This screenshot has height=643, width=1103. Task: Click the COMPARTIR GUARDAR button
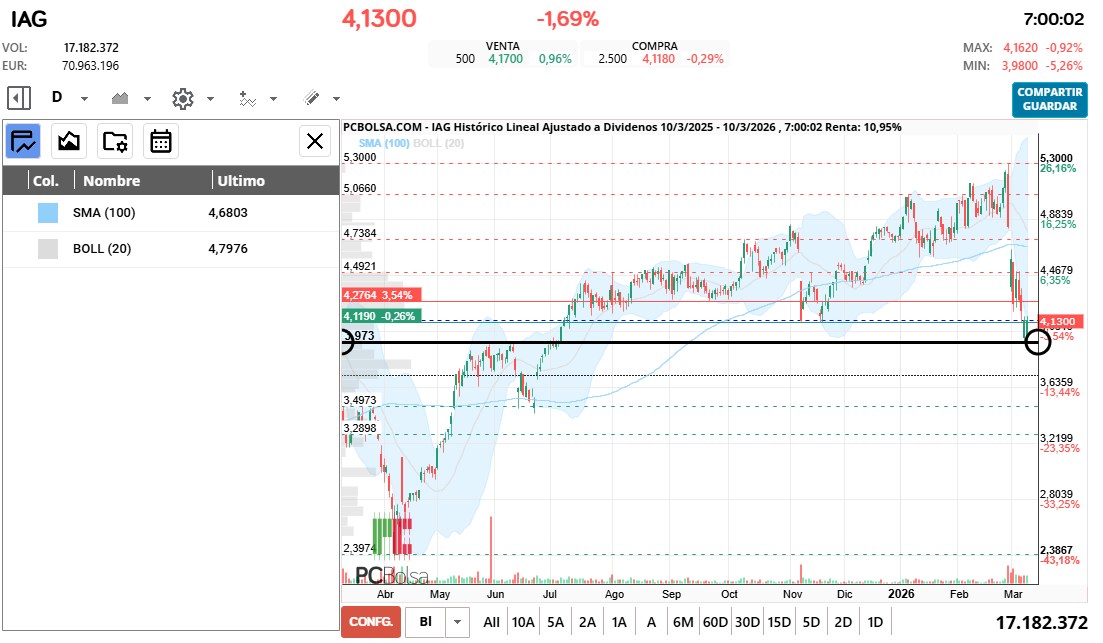[x=1049, y=101]
